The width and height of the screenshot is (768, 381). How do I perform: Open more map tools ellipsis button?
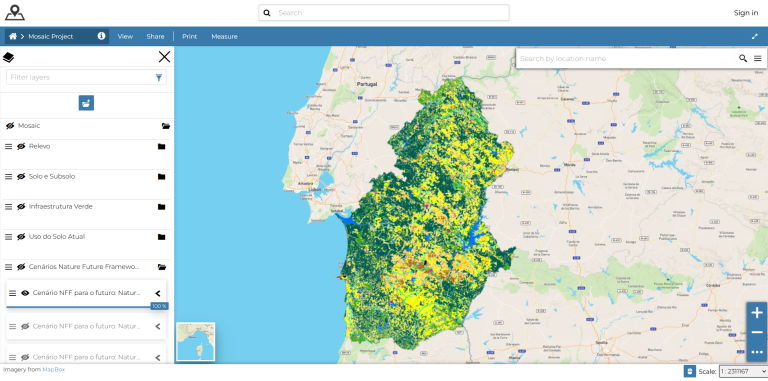coord(757,352)
